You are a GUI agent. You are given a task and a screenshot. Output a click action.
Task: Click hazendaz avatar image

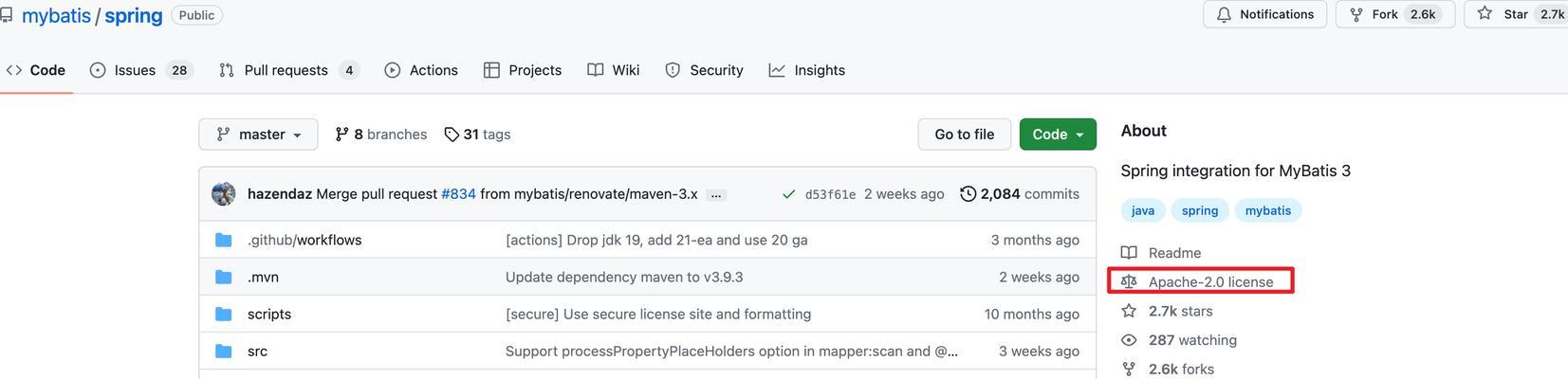click(224, 193)
